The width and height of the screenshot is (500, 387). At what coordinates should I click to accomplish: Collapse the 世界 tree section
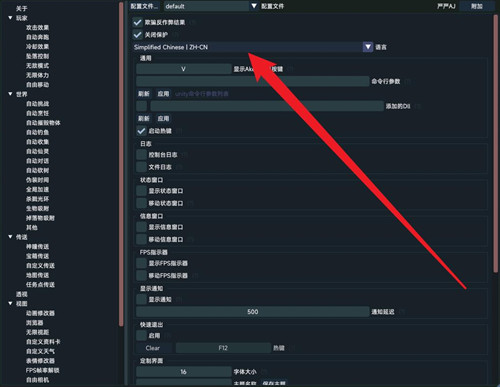tap(10, 94)
